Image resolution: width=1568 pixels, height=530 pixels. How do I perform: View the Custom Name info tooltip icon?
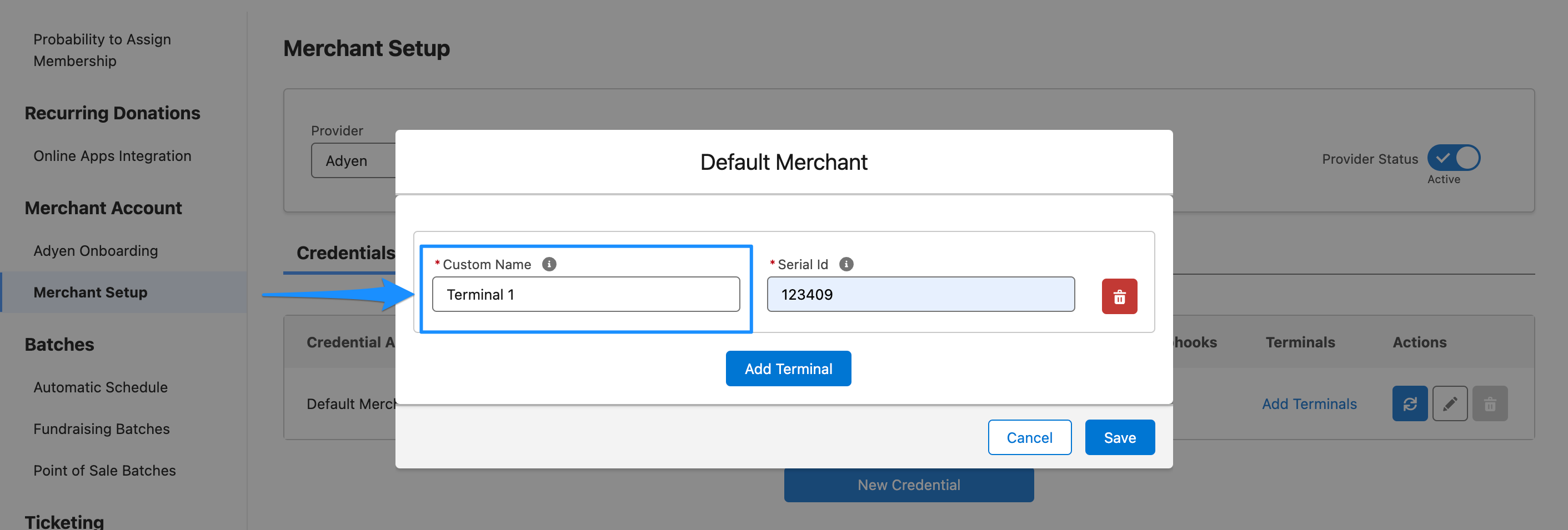550,264
